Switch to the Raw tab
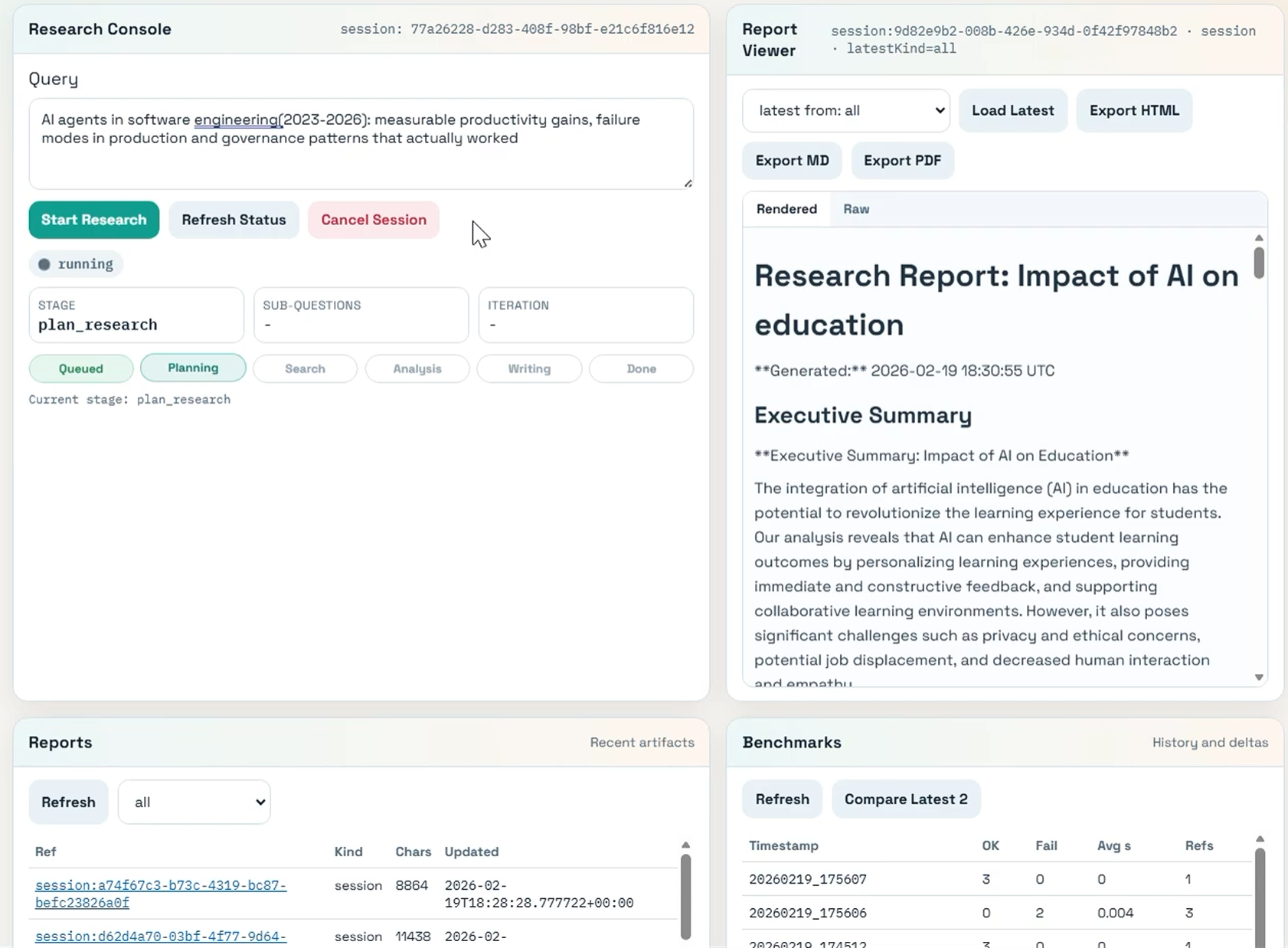Viewport: 1288px width, 948px height. point(856,209)
